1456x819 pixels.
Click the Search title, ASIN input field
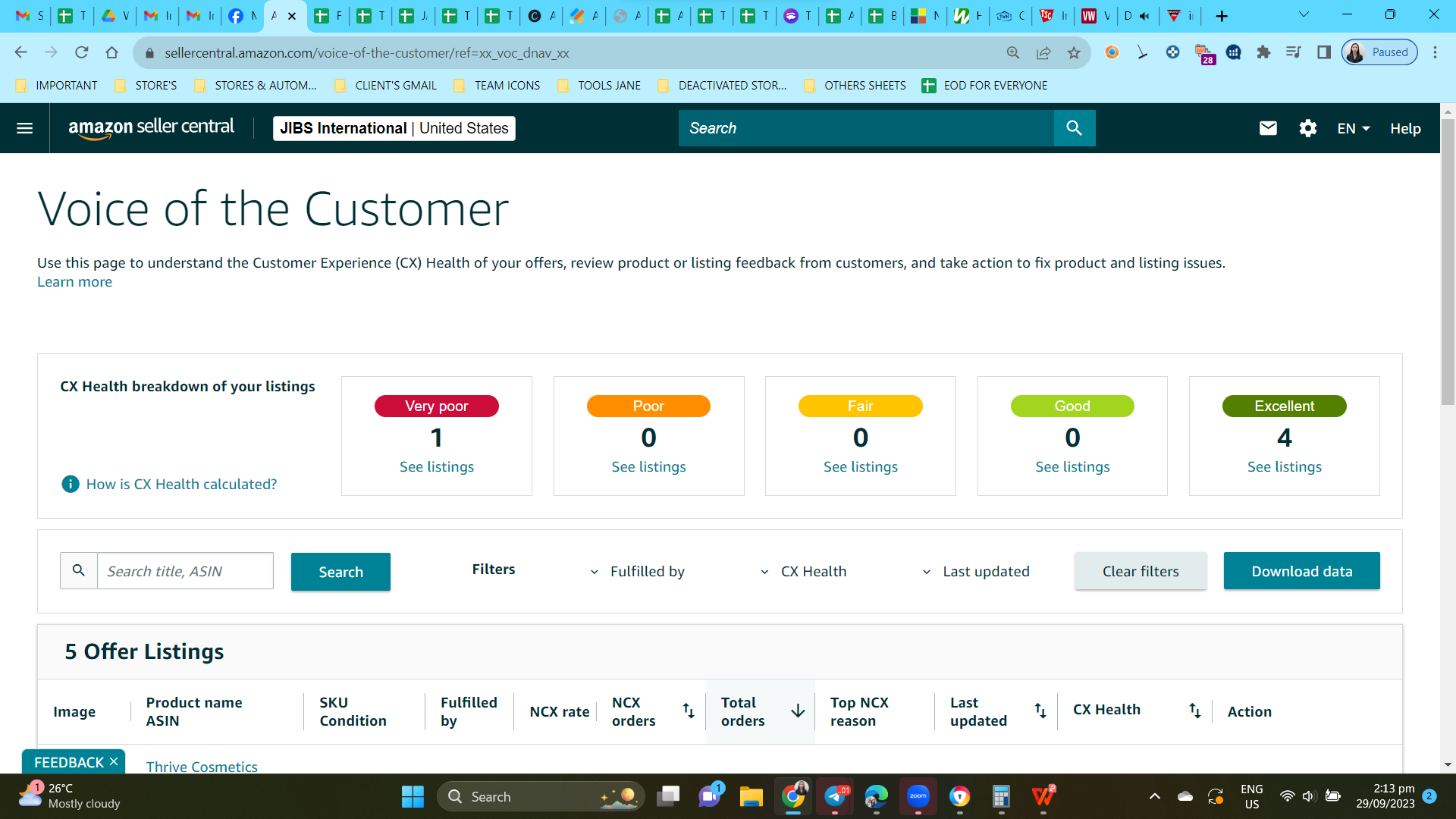pyautogui.click(x=185, y=571)
